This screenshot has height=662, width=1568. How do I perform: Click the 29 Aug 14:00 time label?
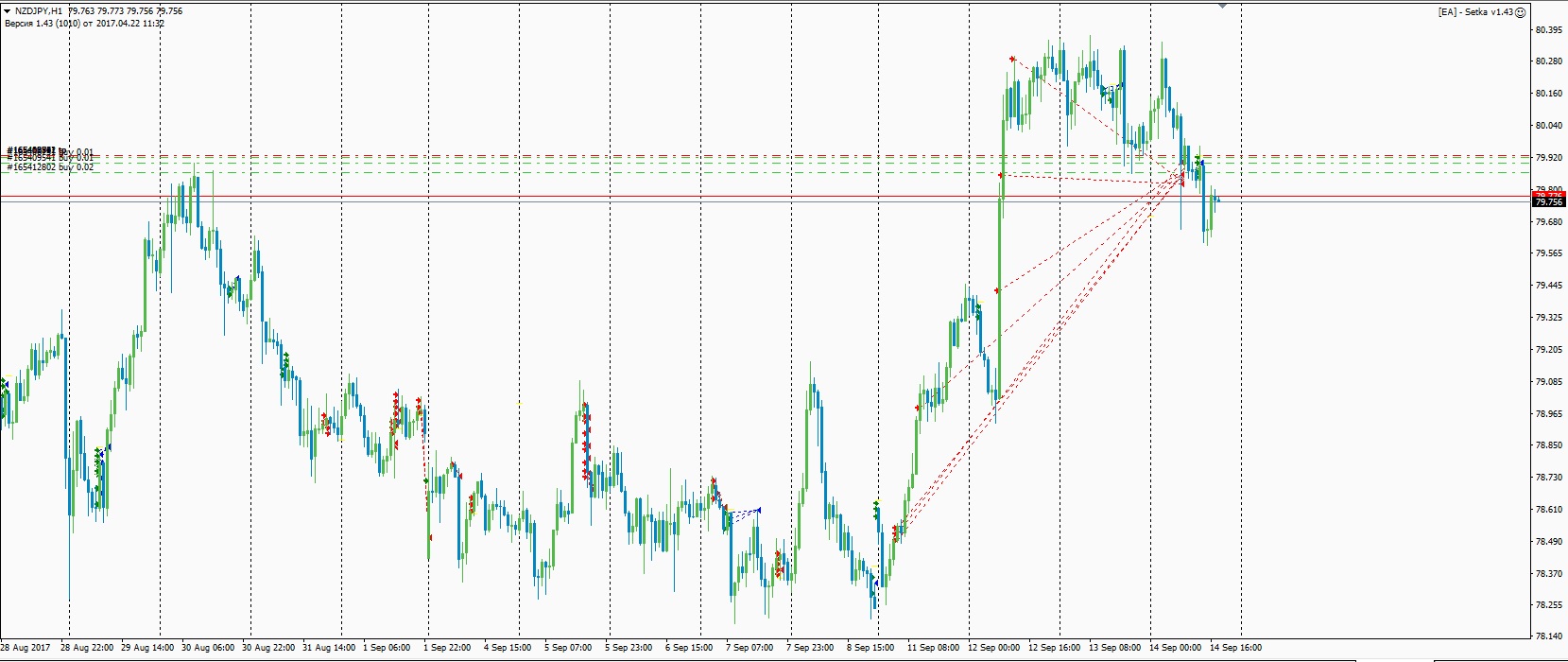[148, 648]
